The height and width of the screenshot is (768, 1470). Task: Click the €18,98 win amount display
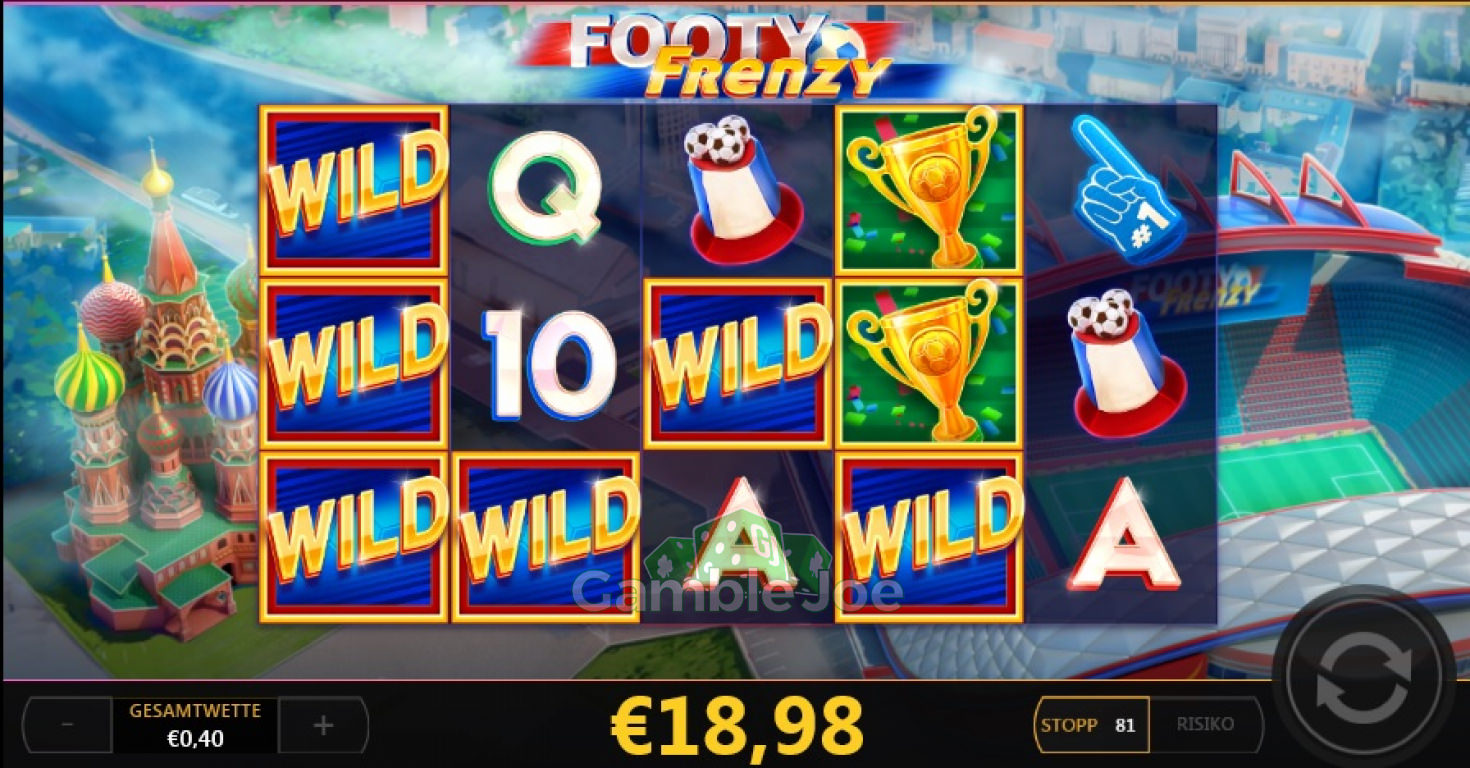[737, 725]
